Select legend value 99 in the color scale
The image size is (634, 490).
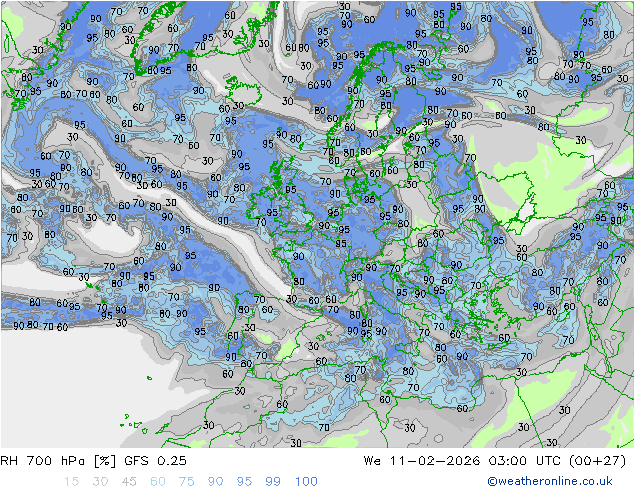pyautogui.click(x=273, y=481)
